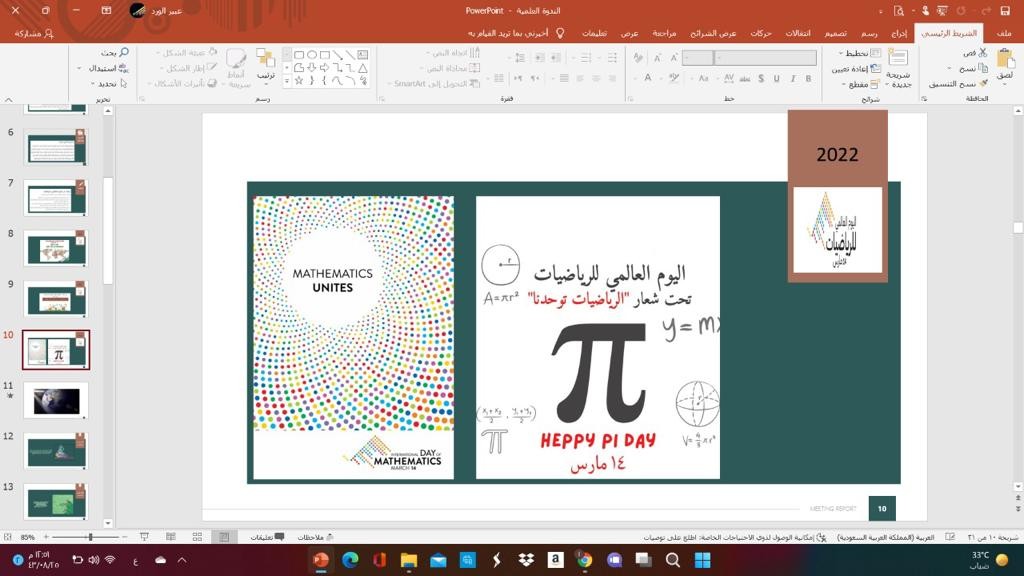Open the font name combo box
This screenshot has height=576, width=1024.
pyautogui.click(x=765, y=58)
